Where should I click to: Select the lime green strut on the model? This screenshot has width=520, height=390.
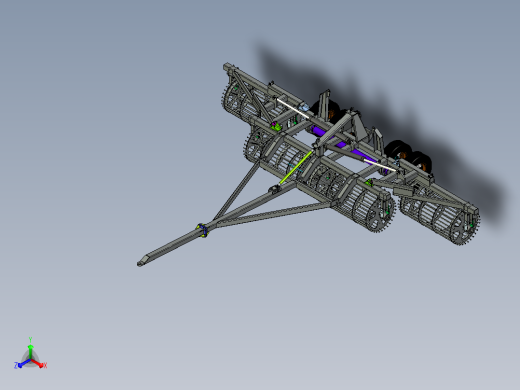296,168
